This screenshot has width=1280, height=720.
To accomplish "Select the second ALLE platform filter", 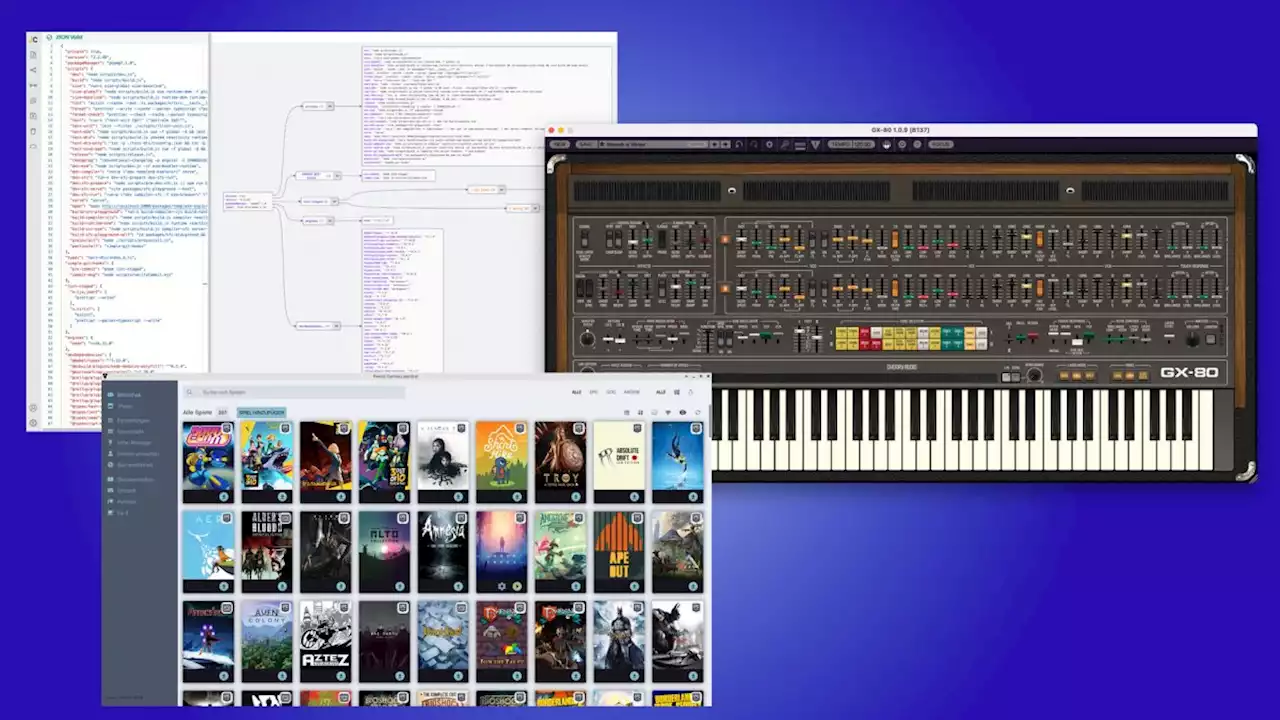I will (660, 392).
